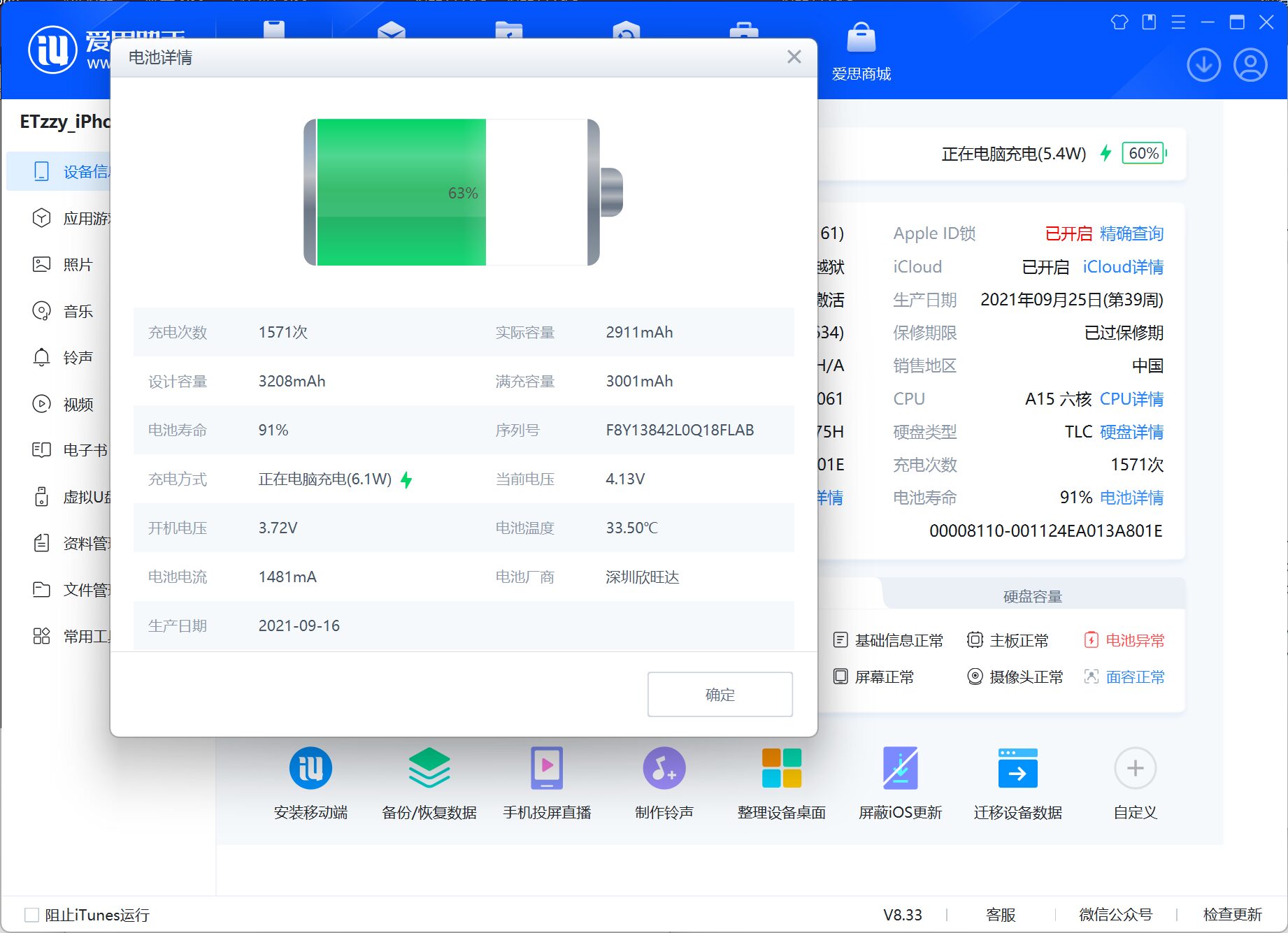Image resolution: width=1288 pixels, height=933 pixels.
Task: Click the 满充容量 value 3001mAh
Action: (639, 381)
